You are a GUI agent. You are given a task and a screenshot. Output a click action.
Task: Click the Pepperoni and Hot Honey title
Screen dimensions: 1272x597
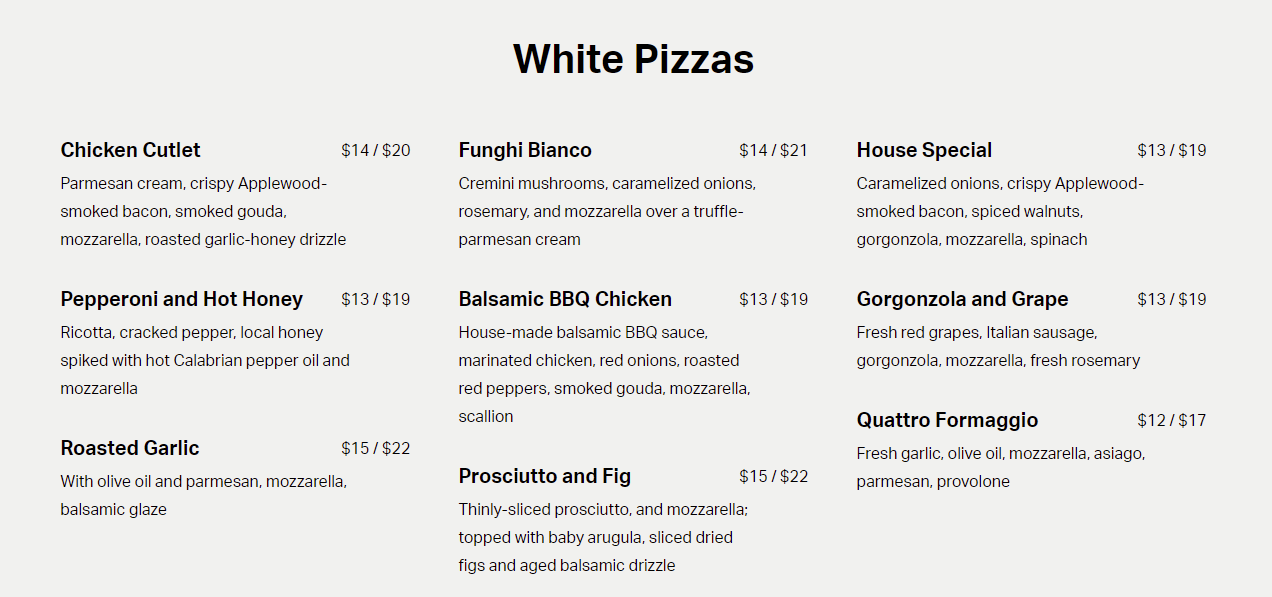tap(181, 299)
